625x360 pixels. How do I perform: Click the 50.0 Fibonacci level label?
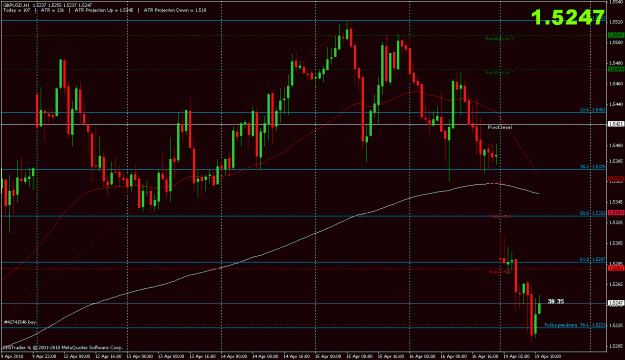tap(592, 213)
